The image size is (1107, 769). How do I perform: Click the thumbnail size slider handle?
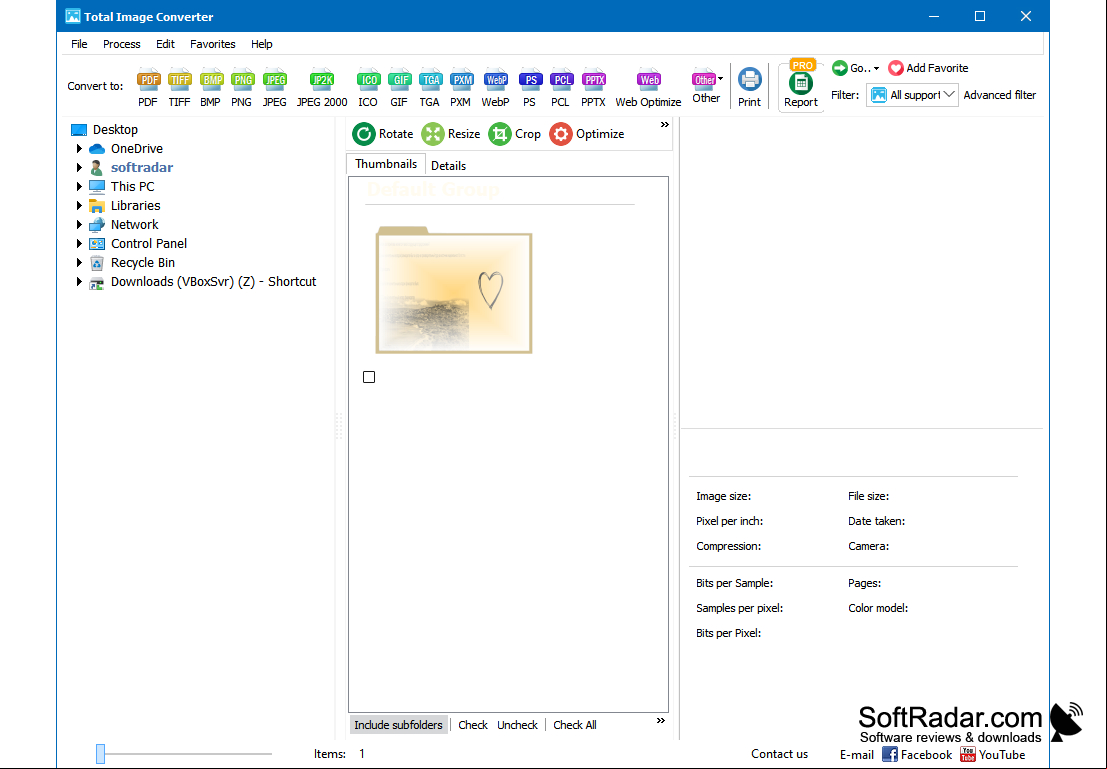tap(100, 753)
